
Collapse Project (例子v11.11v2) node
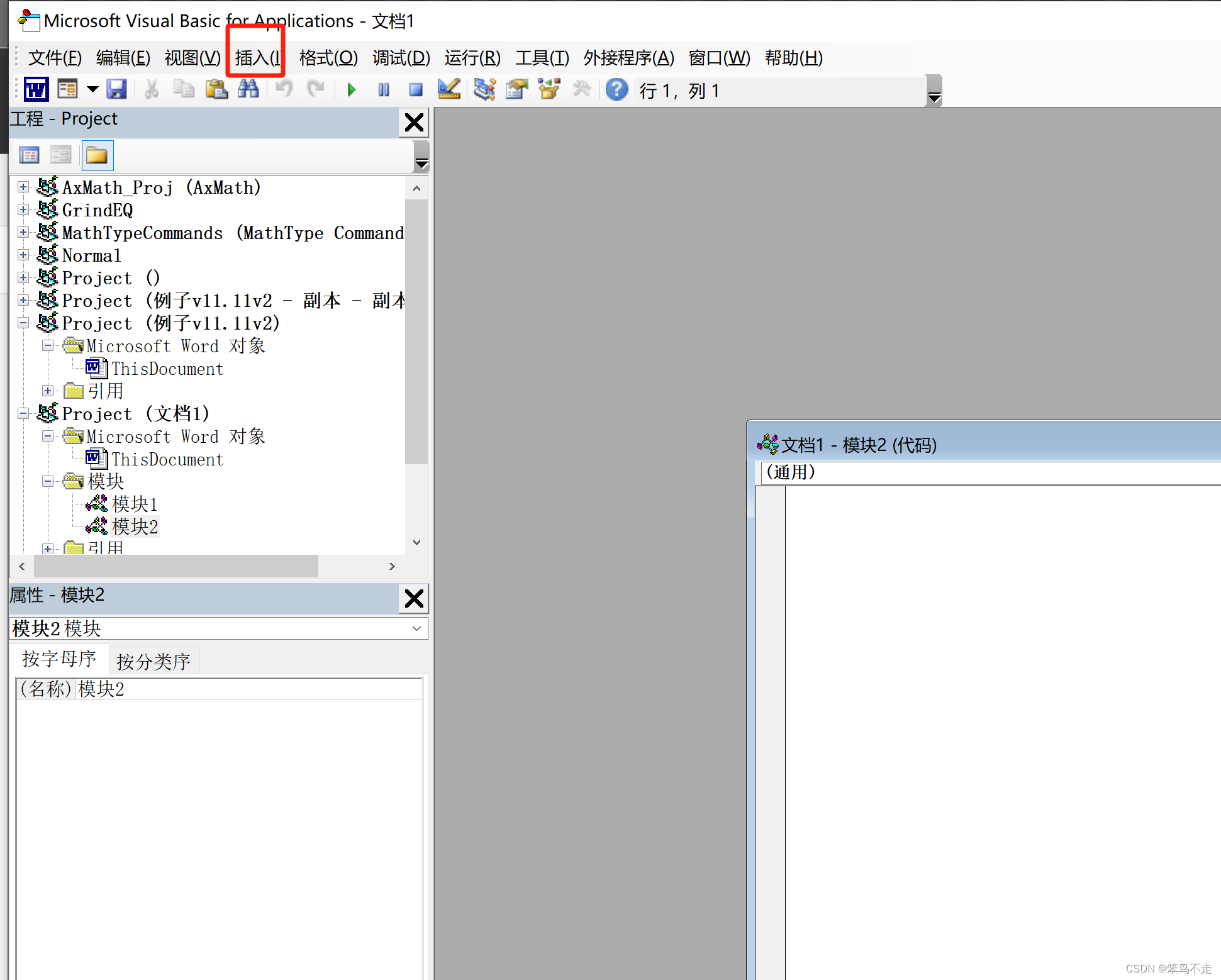click(23, 323)
